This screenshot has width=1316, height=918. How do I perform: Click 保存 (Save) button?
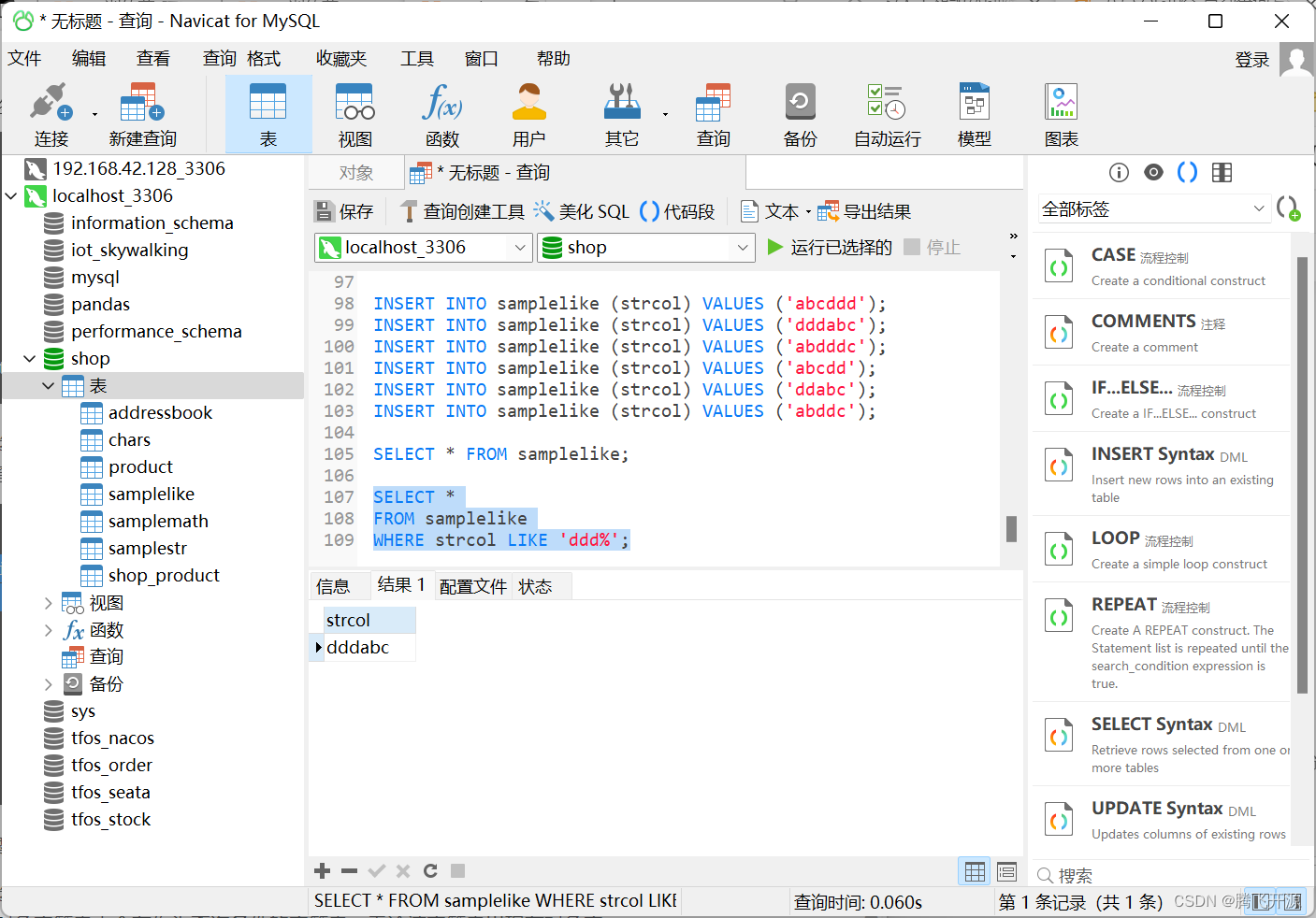[344, 212]
